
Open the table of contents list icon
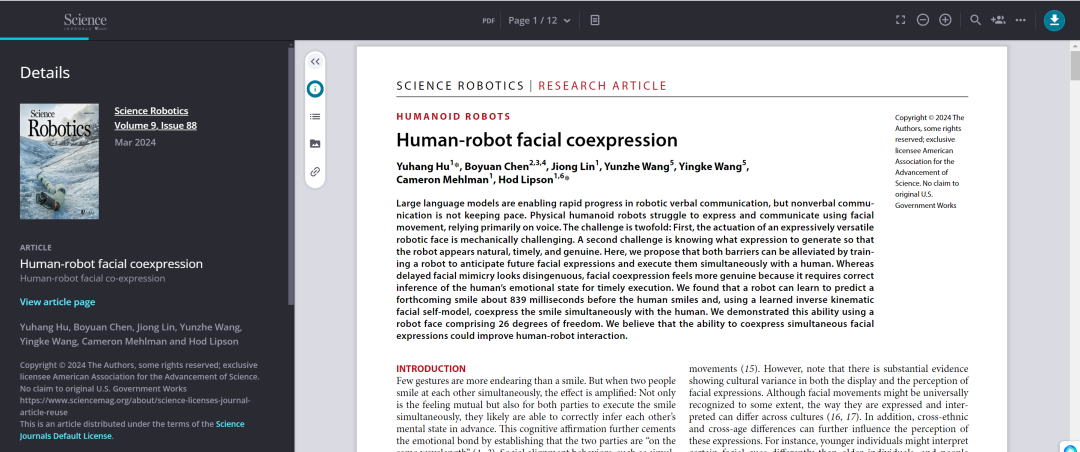[315, 116]
